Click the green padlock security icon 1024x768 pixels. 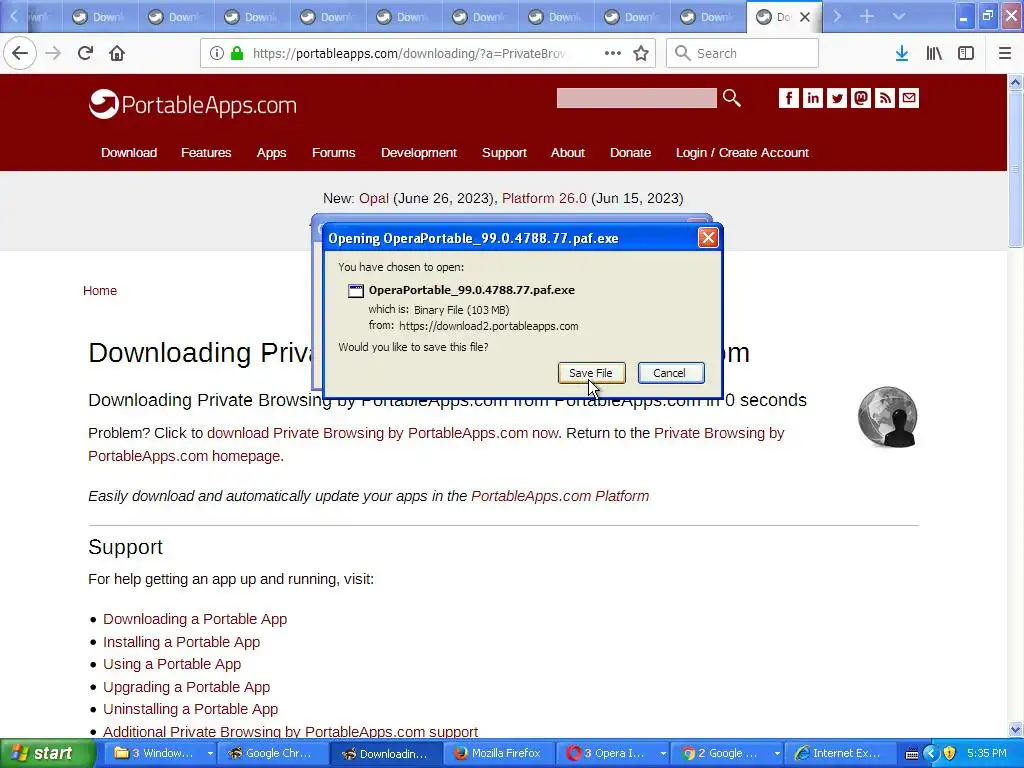coord(236,53)
